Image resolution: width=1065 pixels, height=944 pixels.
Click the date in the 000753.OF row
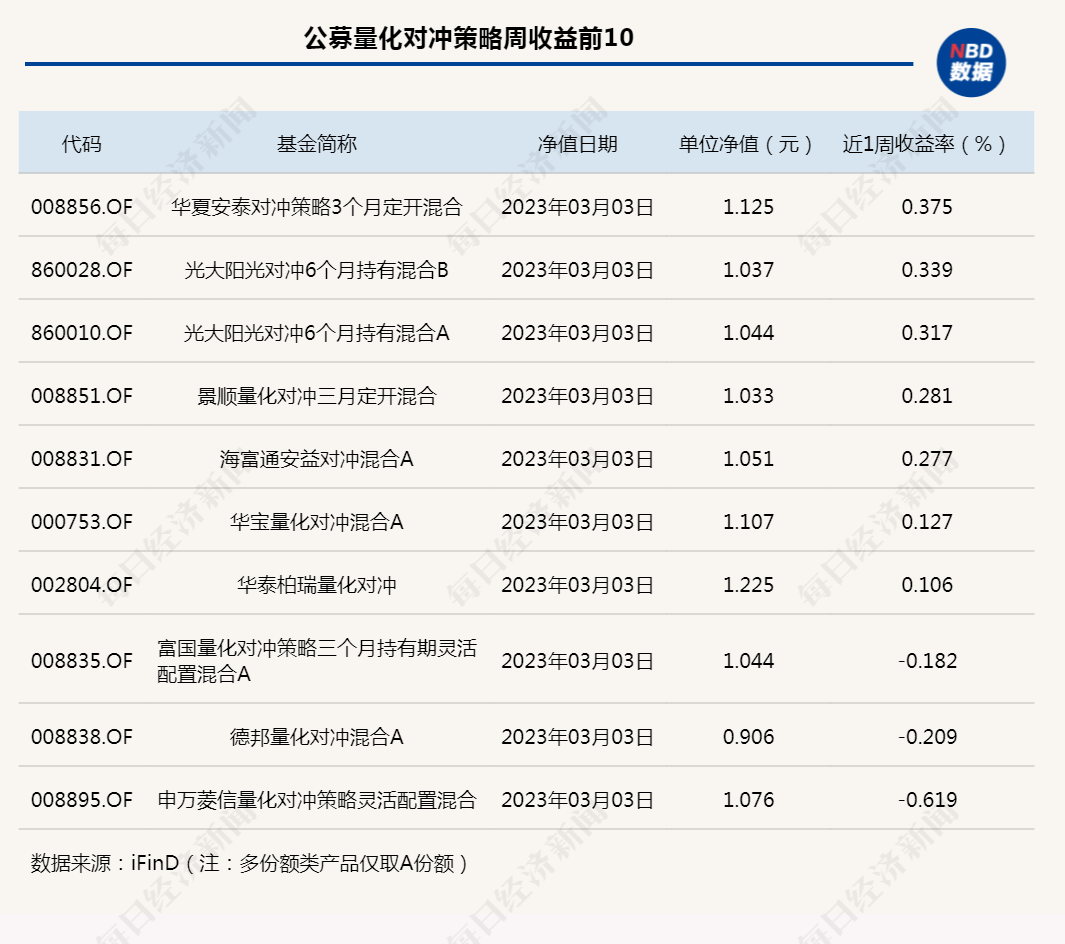(577, 522)
